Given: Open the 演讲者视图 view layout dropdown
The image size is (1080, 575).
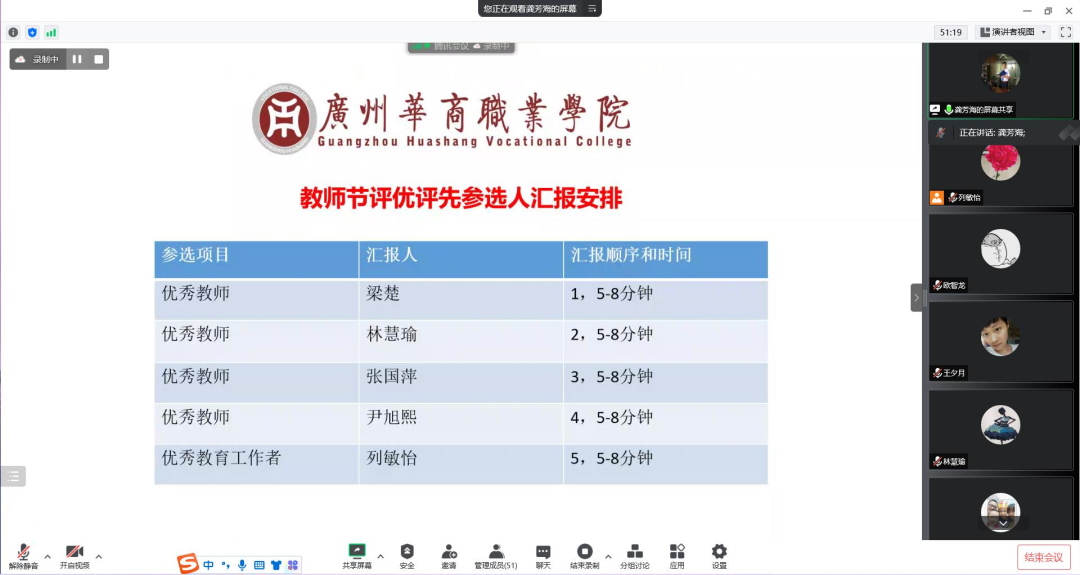Looking at the screenshot, I should click(x=1012, y=32).
